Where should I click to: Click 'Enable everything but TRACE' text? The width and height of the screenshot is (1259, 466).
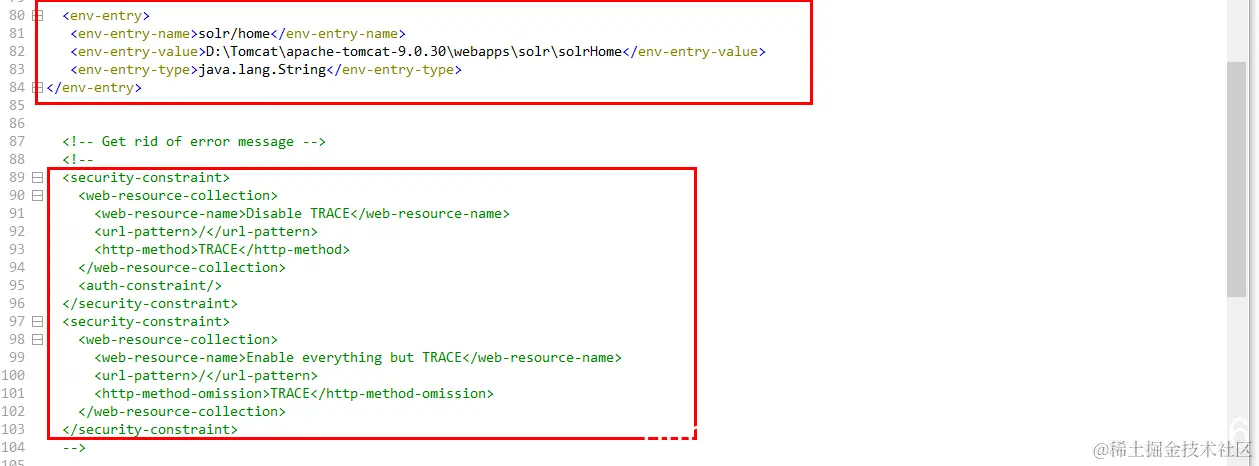pos(354,358)
